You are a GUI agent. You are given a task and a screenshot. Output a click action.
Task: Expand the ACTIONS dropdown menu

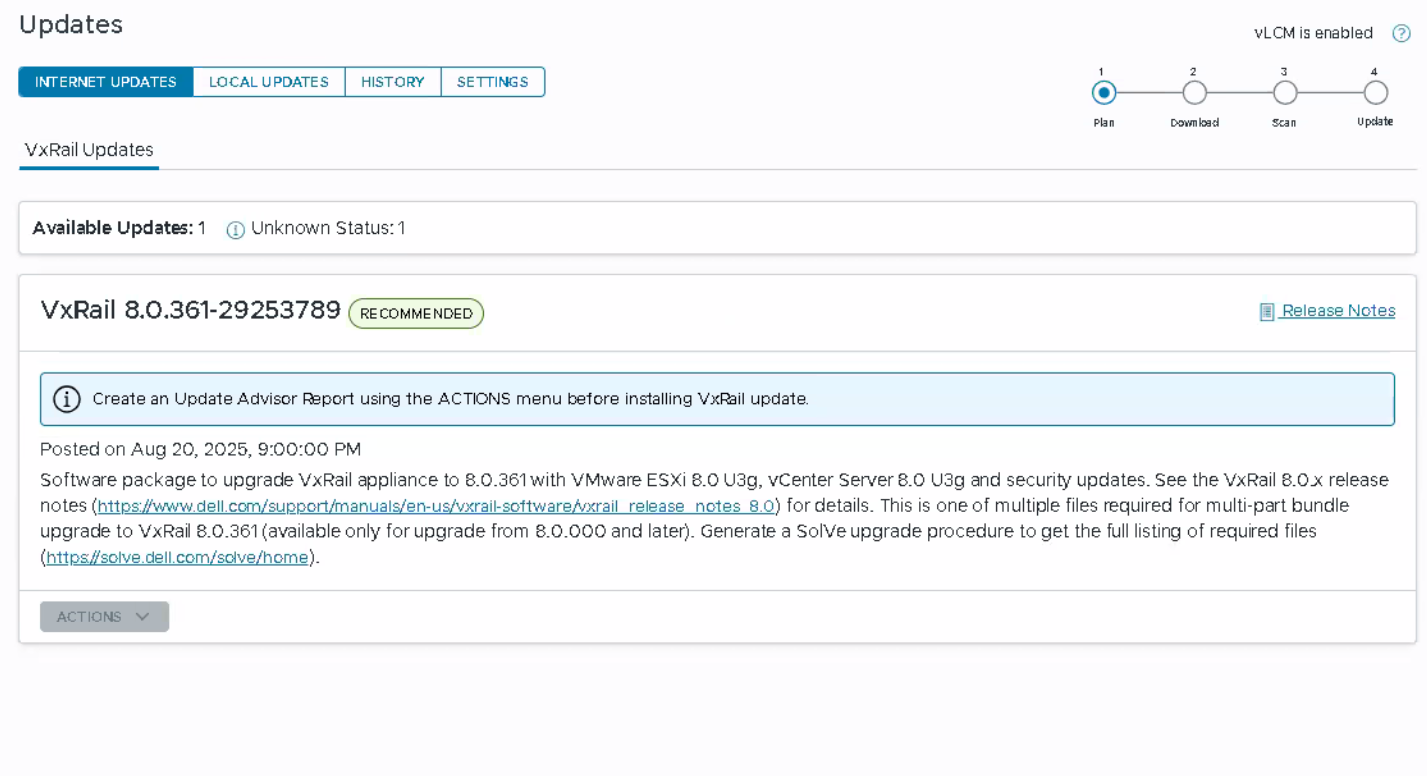pos(104,617)
